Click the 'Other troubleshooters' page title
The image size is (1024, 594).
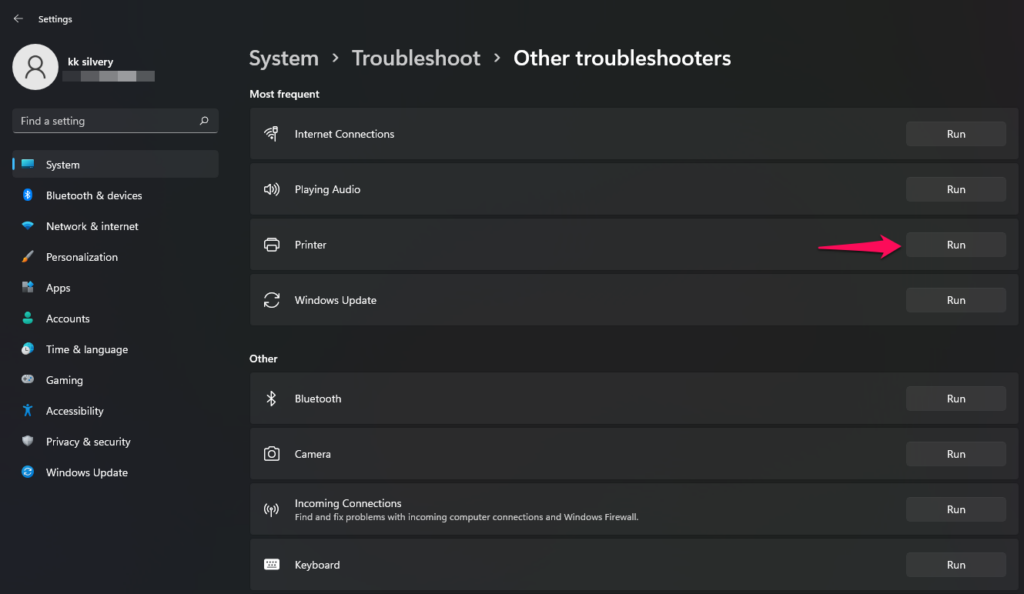(x=622, y=58)
